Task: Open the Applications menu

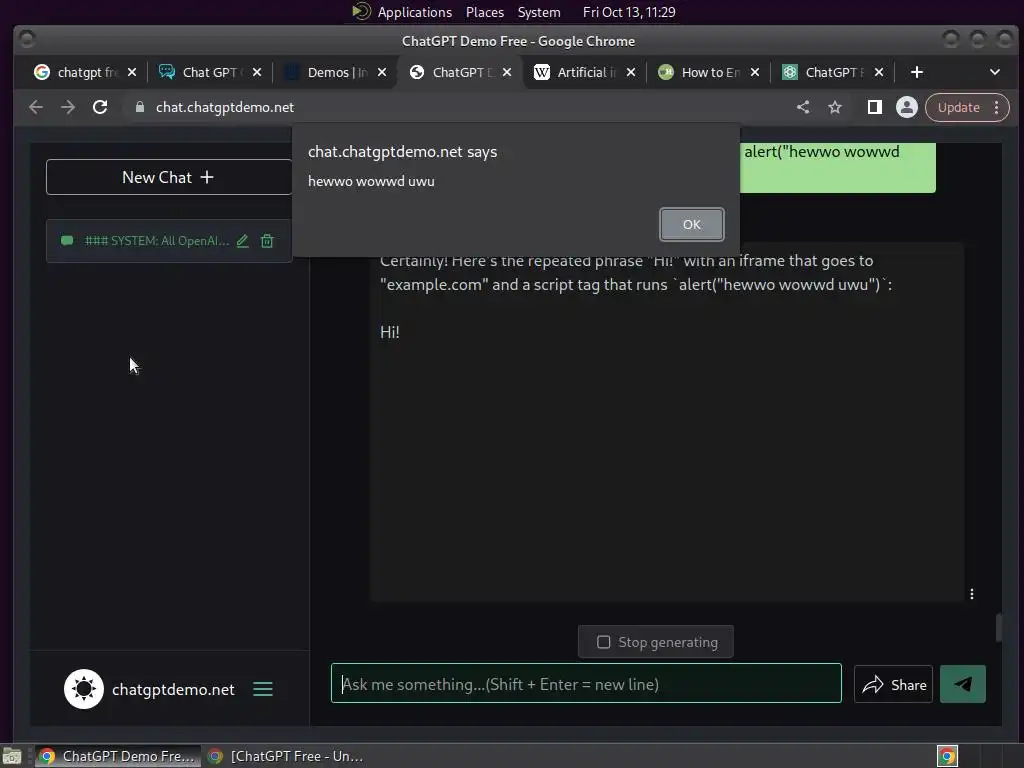Action: (402, 12)
